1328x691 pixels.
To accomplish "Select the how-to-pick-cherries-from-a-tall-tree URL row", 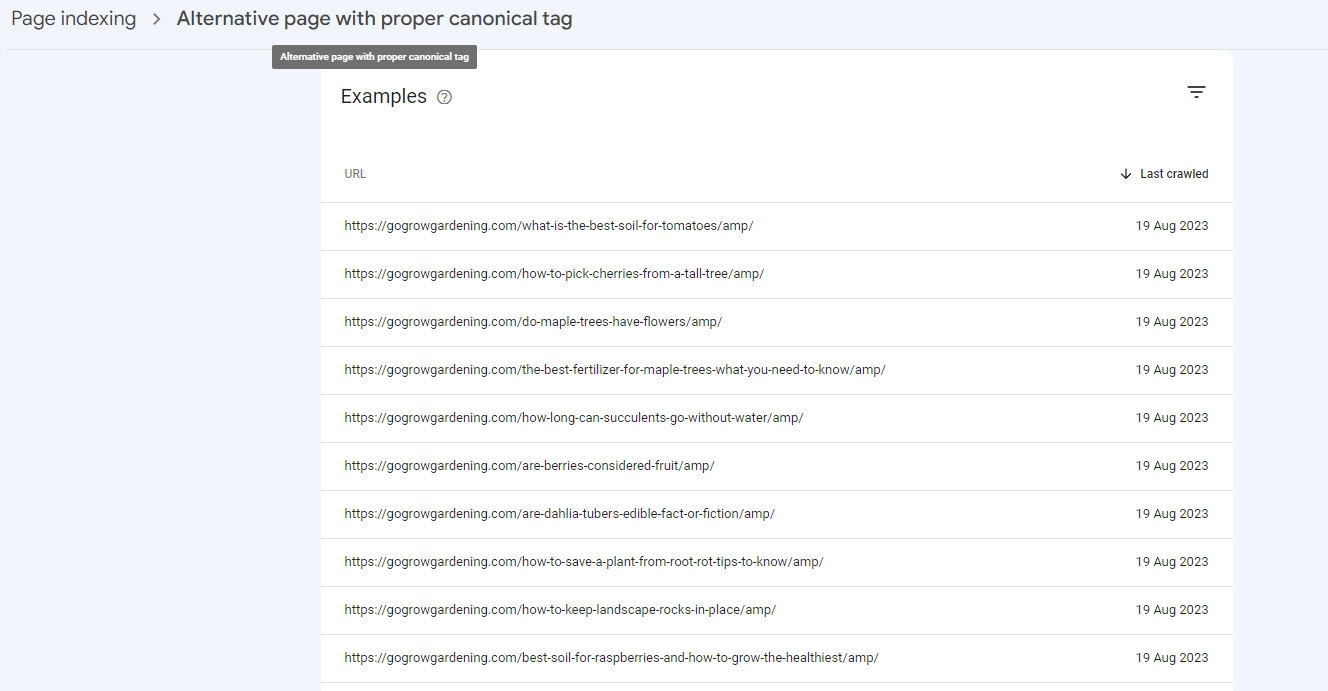I will 553,274.
